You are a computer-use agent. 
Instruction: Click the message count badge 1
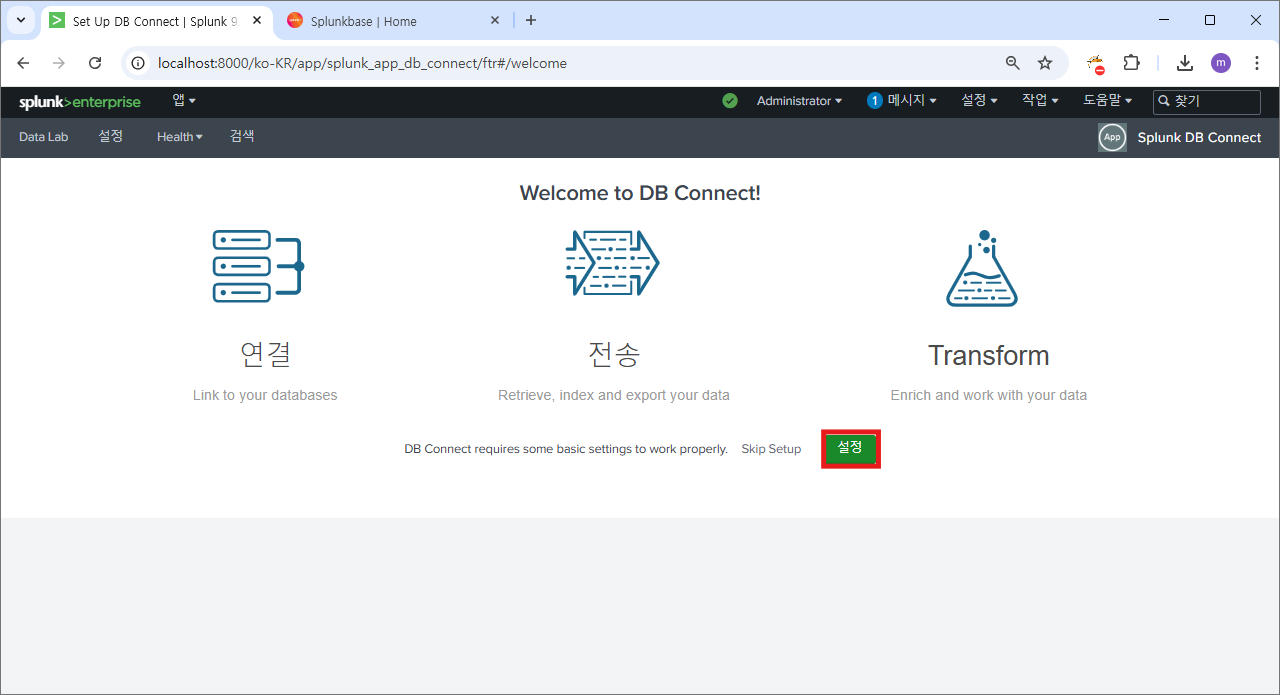coord(875,101)
